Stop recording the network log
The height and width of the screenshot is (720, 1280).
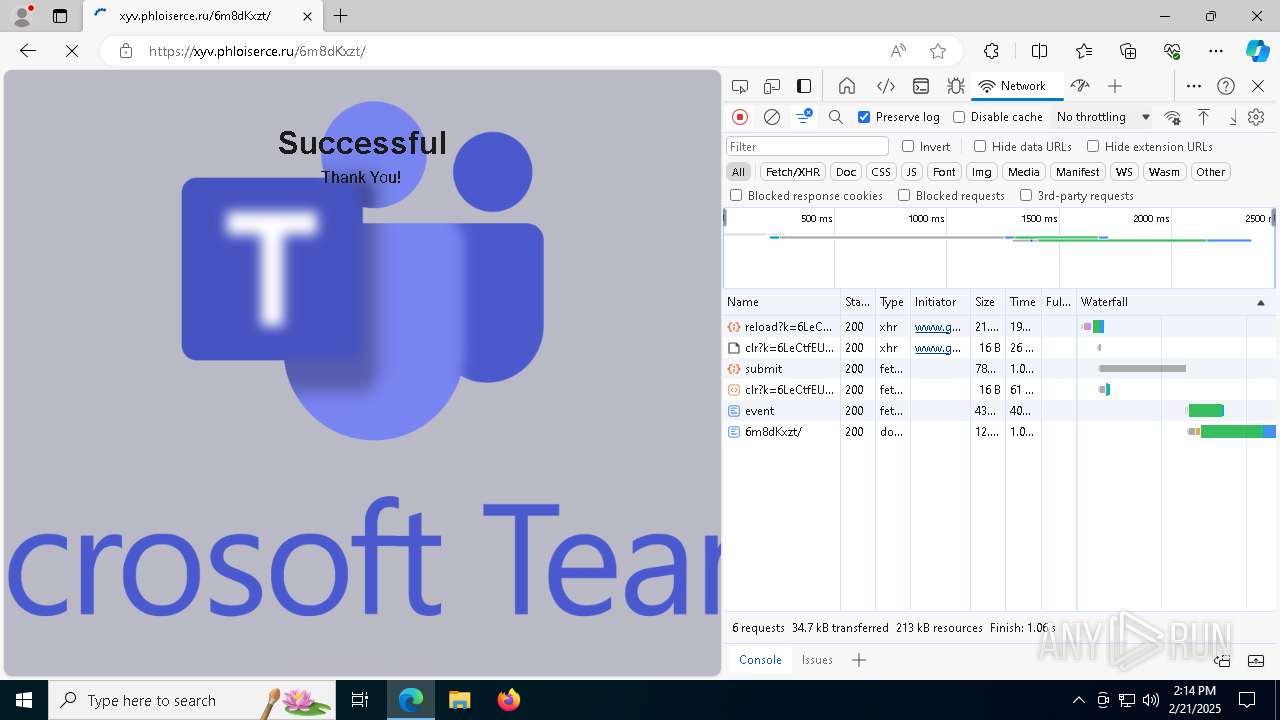[740, 117]
